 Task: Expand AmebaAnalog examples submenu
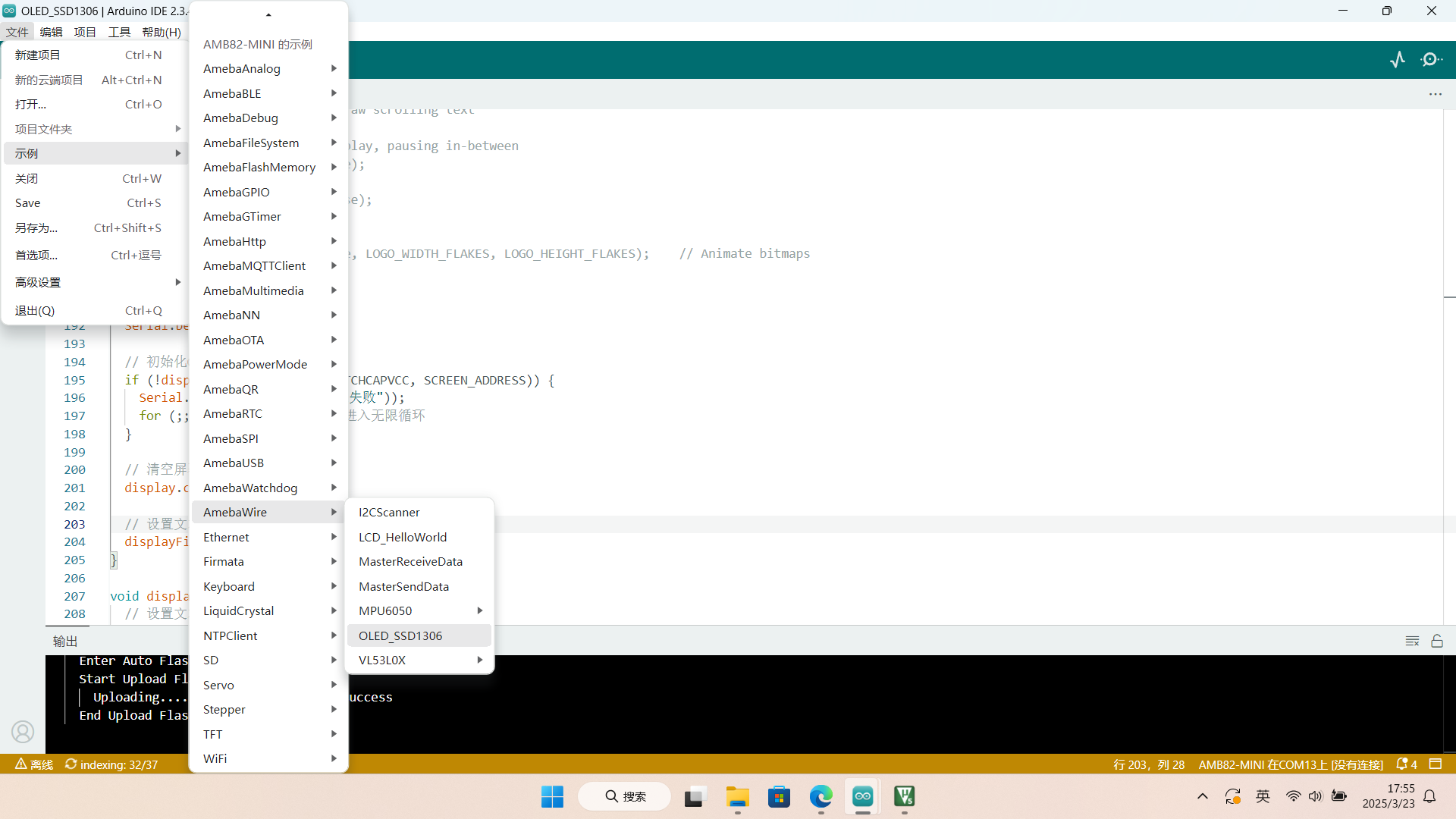click(x=268, y=68)
